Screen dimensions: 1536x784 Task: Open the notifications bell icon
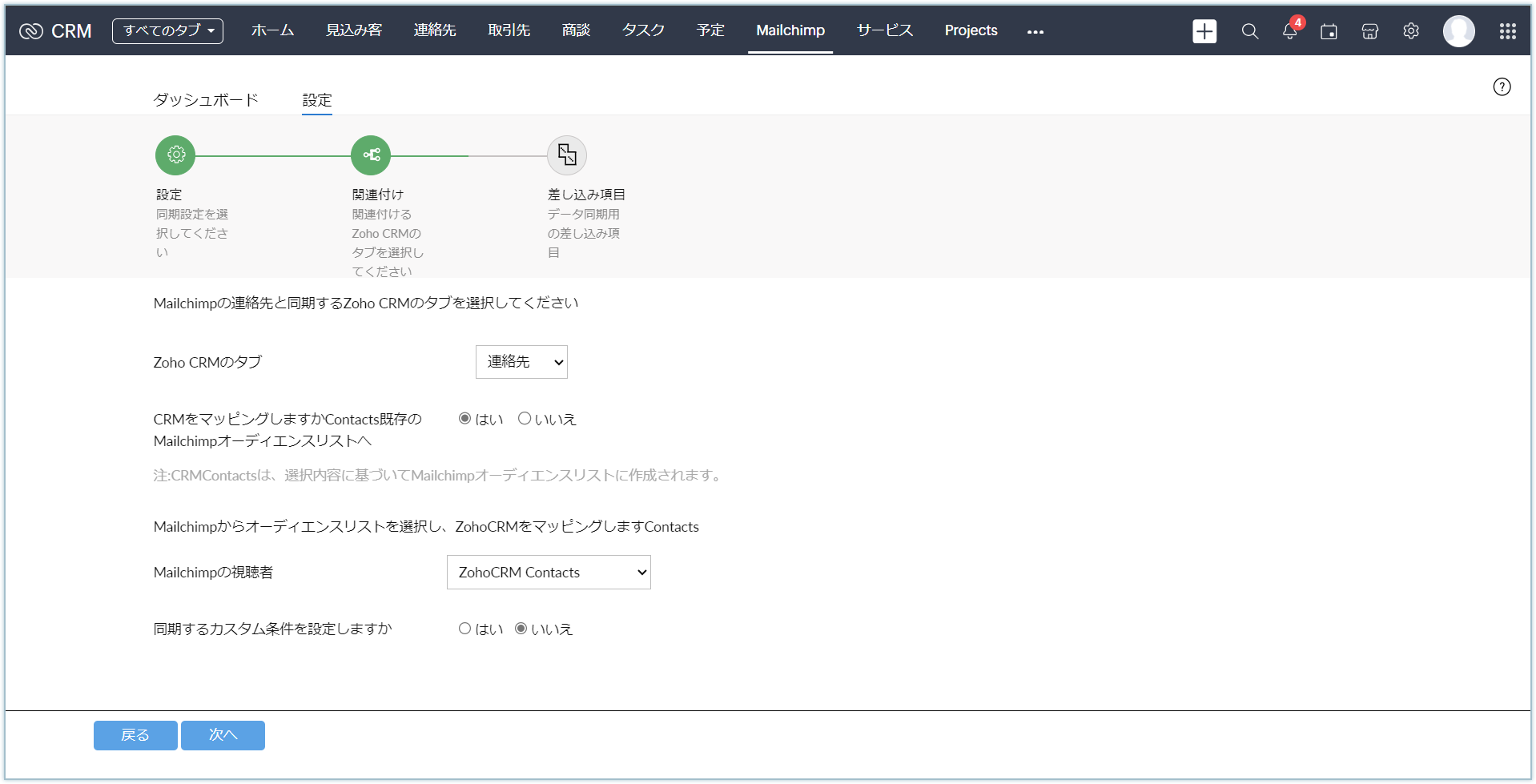[x=1289, y=31]
